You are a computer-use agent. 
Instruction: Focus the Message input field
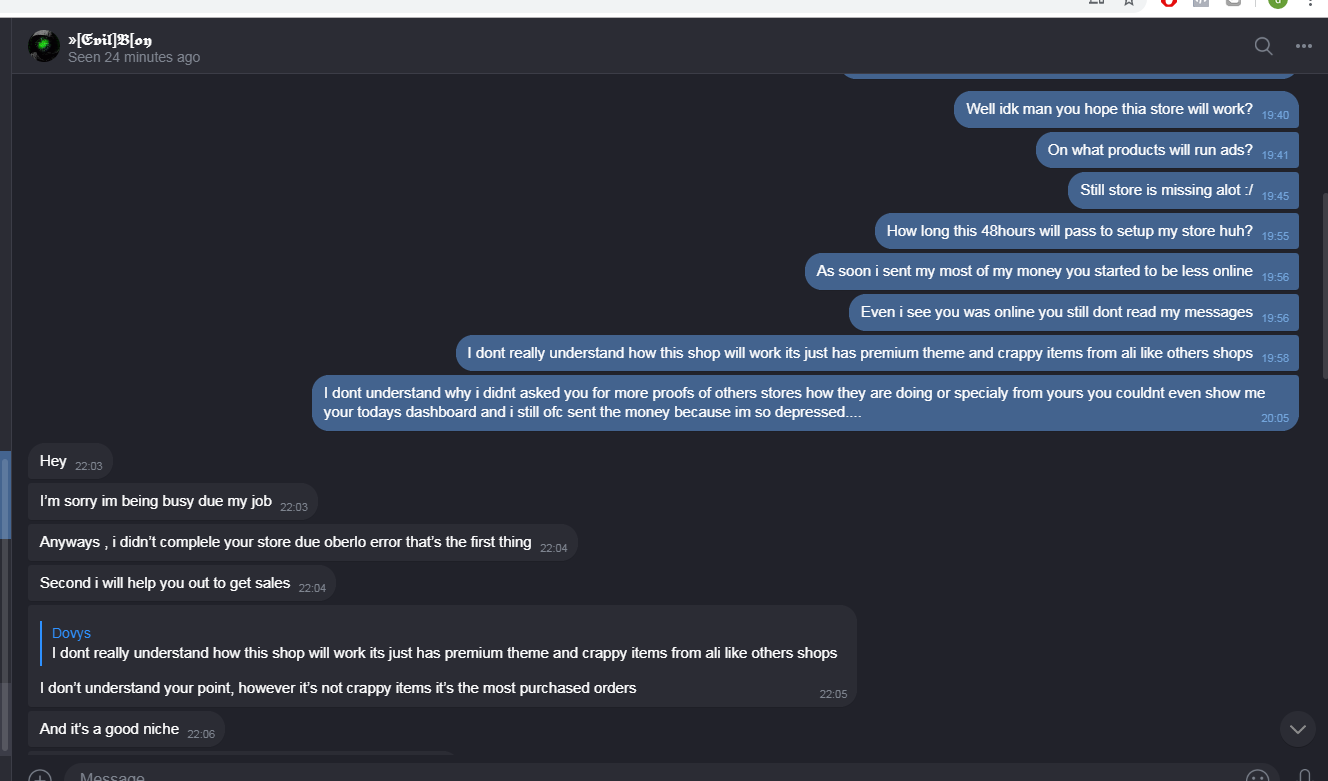click(x=650, y=775)
